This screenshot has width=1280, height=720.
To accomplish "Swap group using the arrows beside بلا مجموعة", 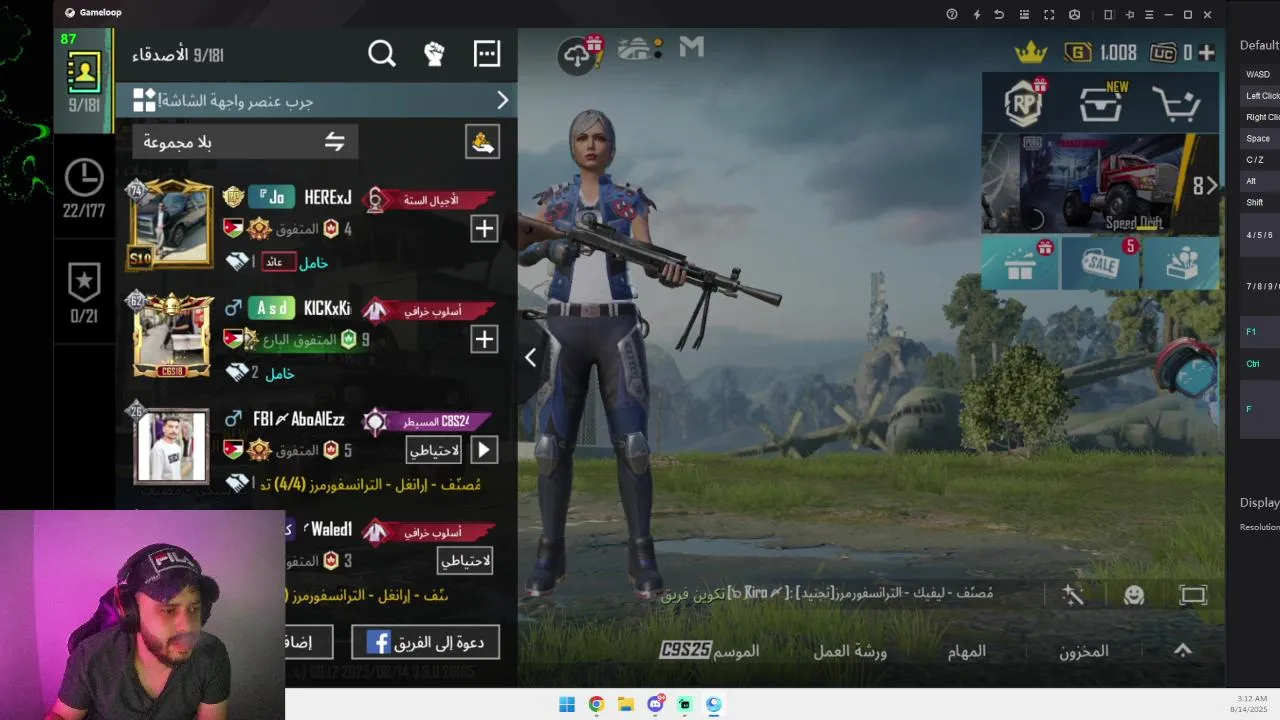I will point(335,142).
